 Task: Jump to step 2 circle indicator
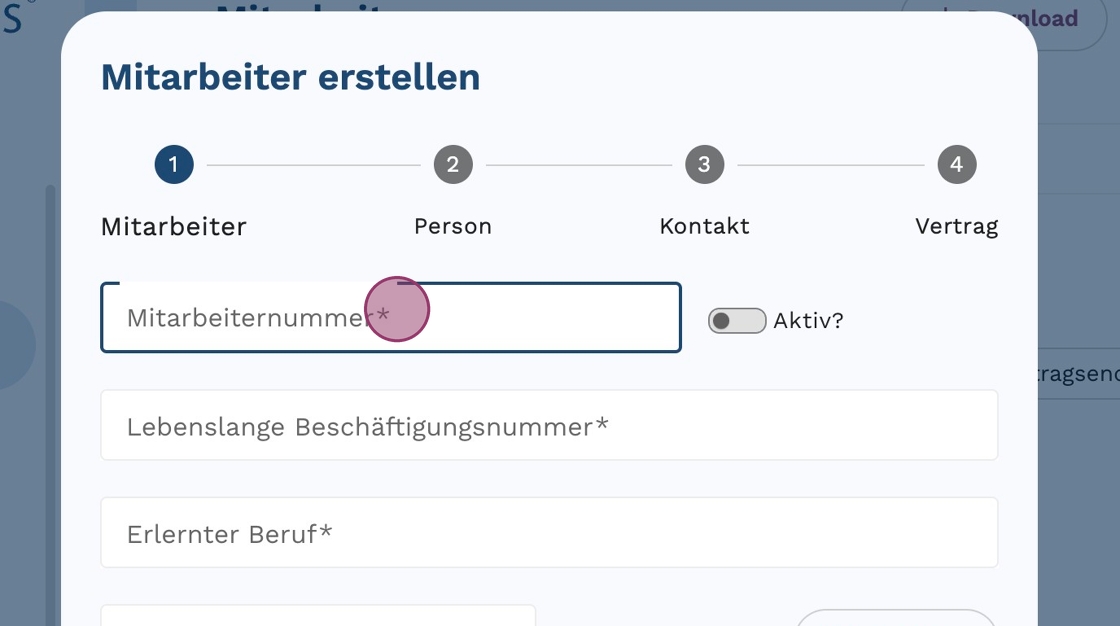tap(453, 165)
